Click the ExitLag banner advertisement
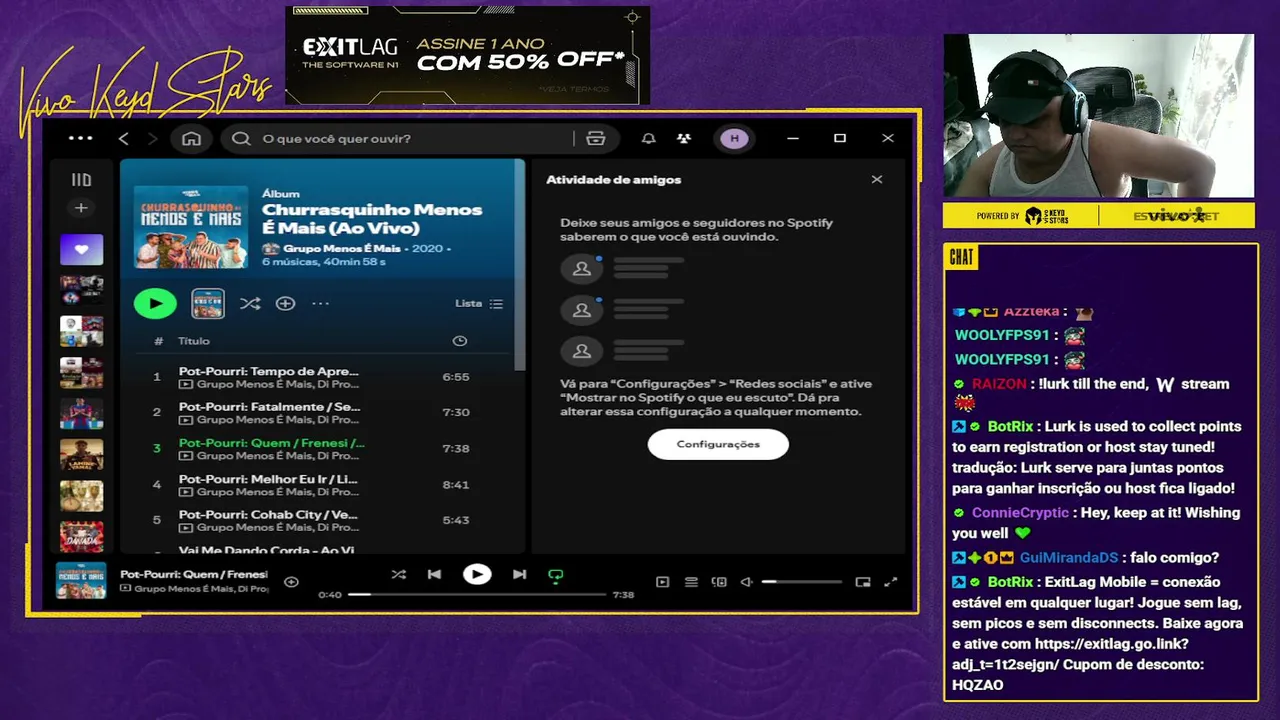This screenshot has height=720, width=1280. click(x=467, y=55)
